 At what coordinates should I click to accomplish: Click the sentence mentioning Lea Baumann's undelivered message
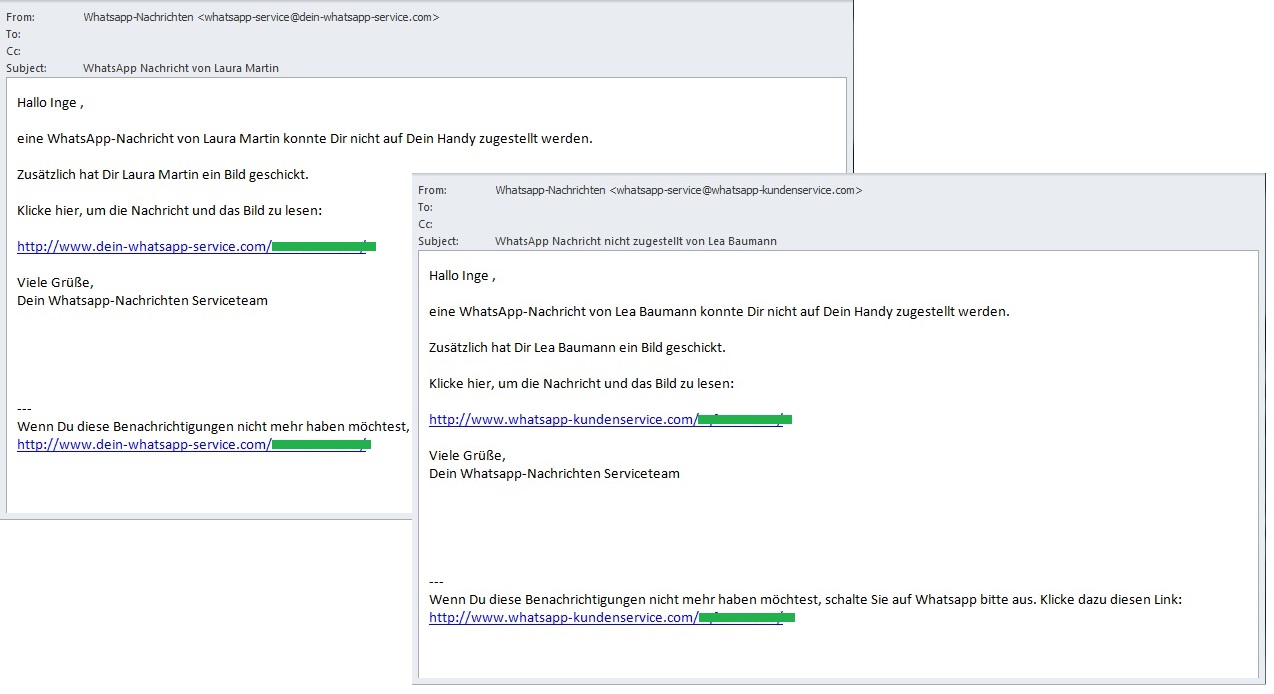click(719, 311)
